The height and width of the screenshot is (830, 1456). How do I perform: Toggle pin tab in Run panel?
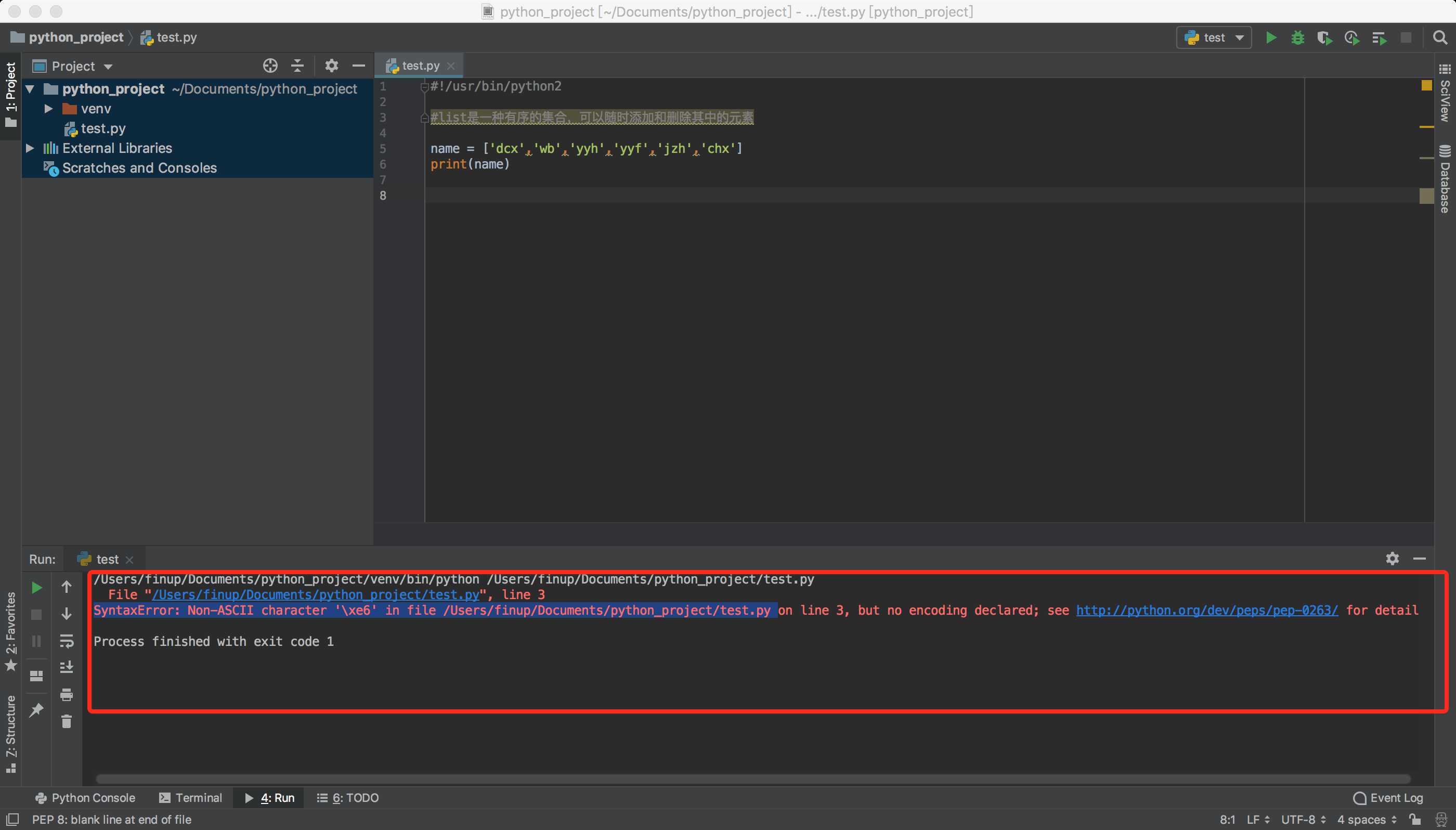(x=36, y=710)
